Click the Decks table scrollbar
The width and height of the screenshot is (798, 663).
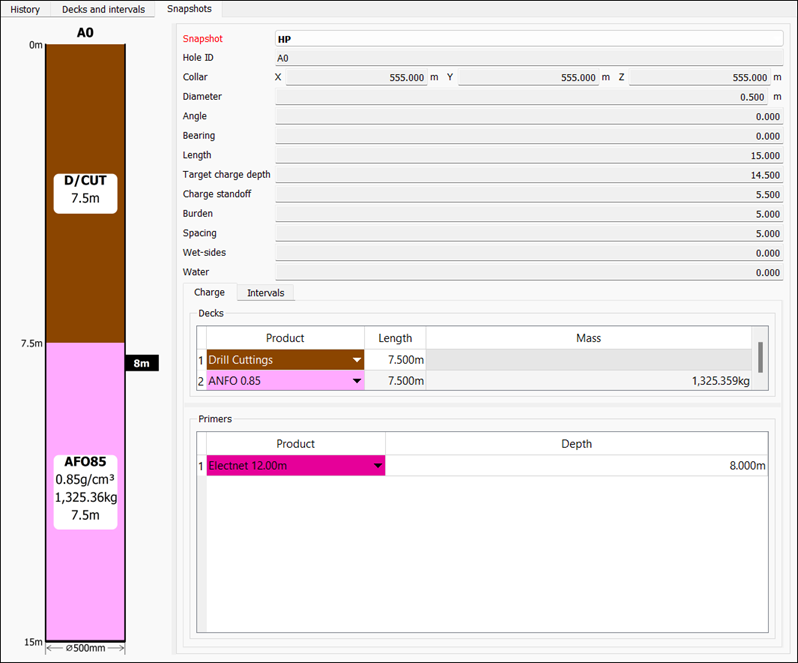(x=760, y=358)
